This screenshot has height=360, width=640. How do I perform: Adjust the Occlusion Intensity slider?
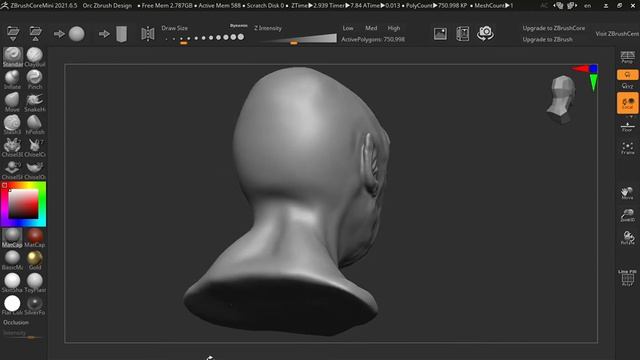23,335
